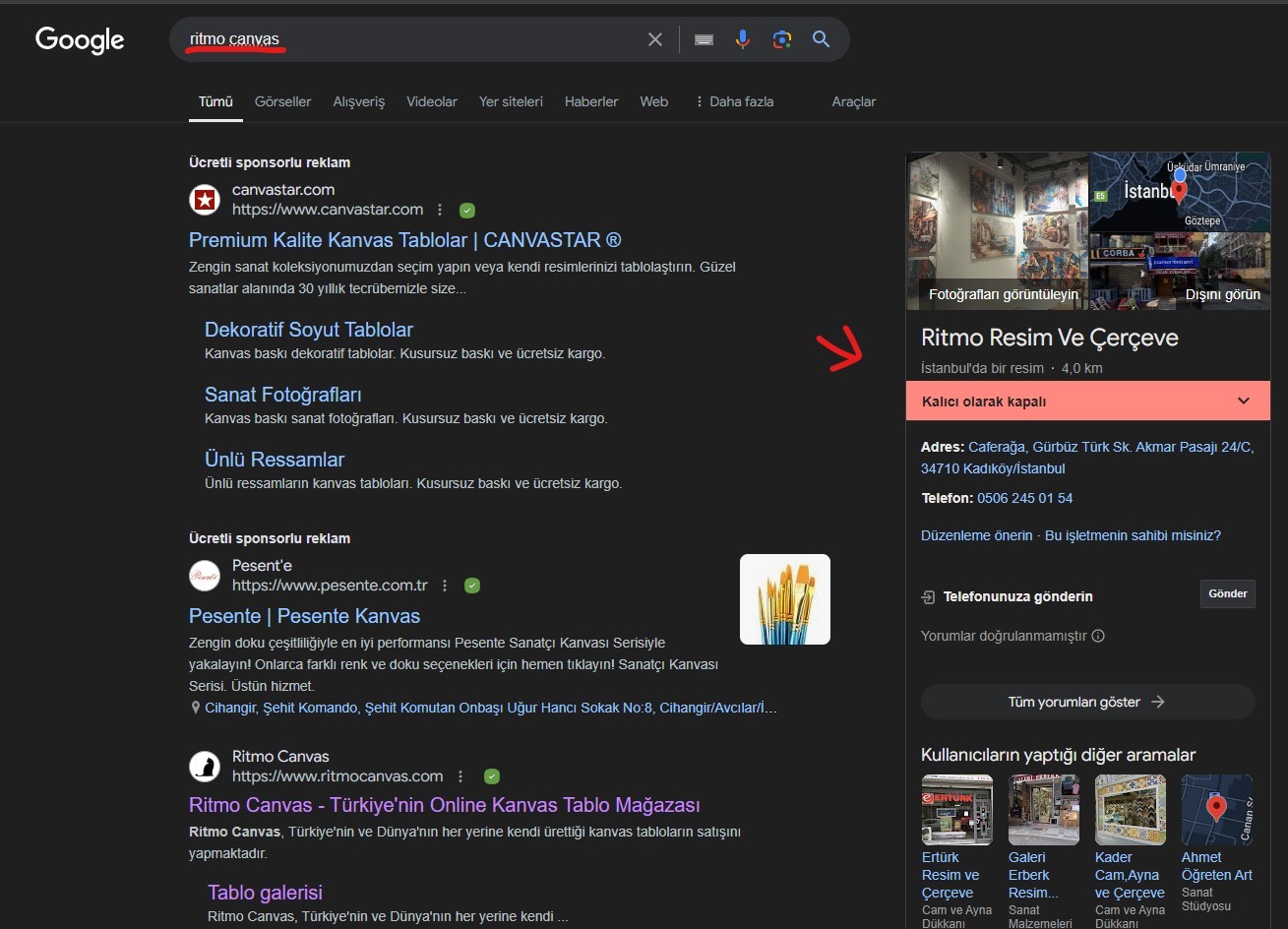Screen dimensions: 1288x929
Task: Switch to the Web tab
Action: pos(654,101)
